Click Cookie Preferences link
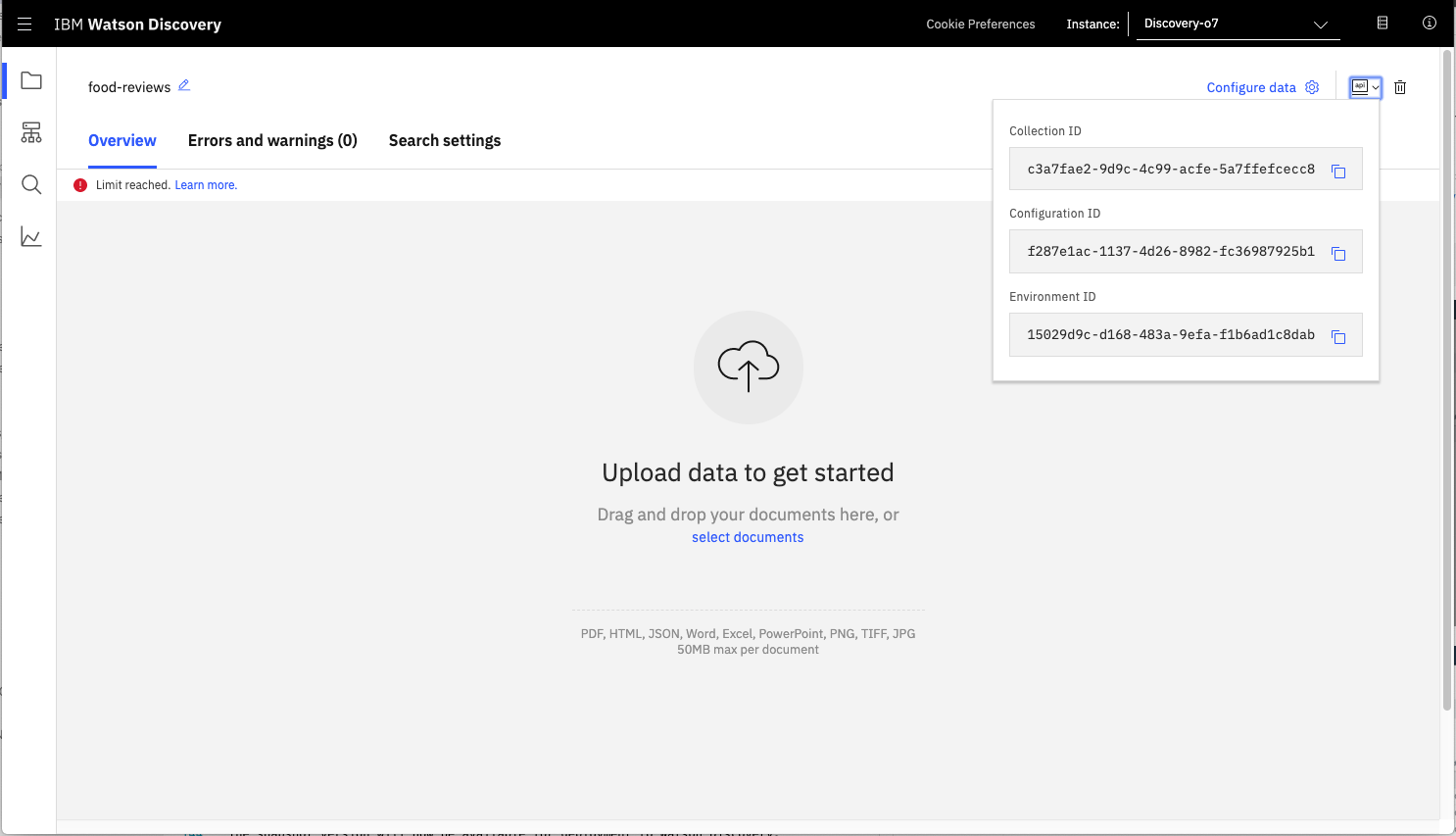Viewport: 1456px width, 836px height. point(981,25)
